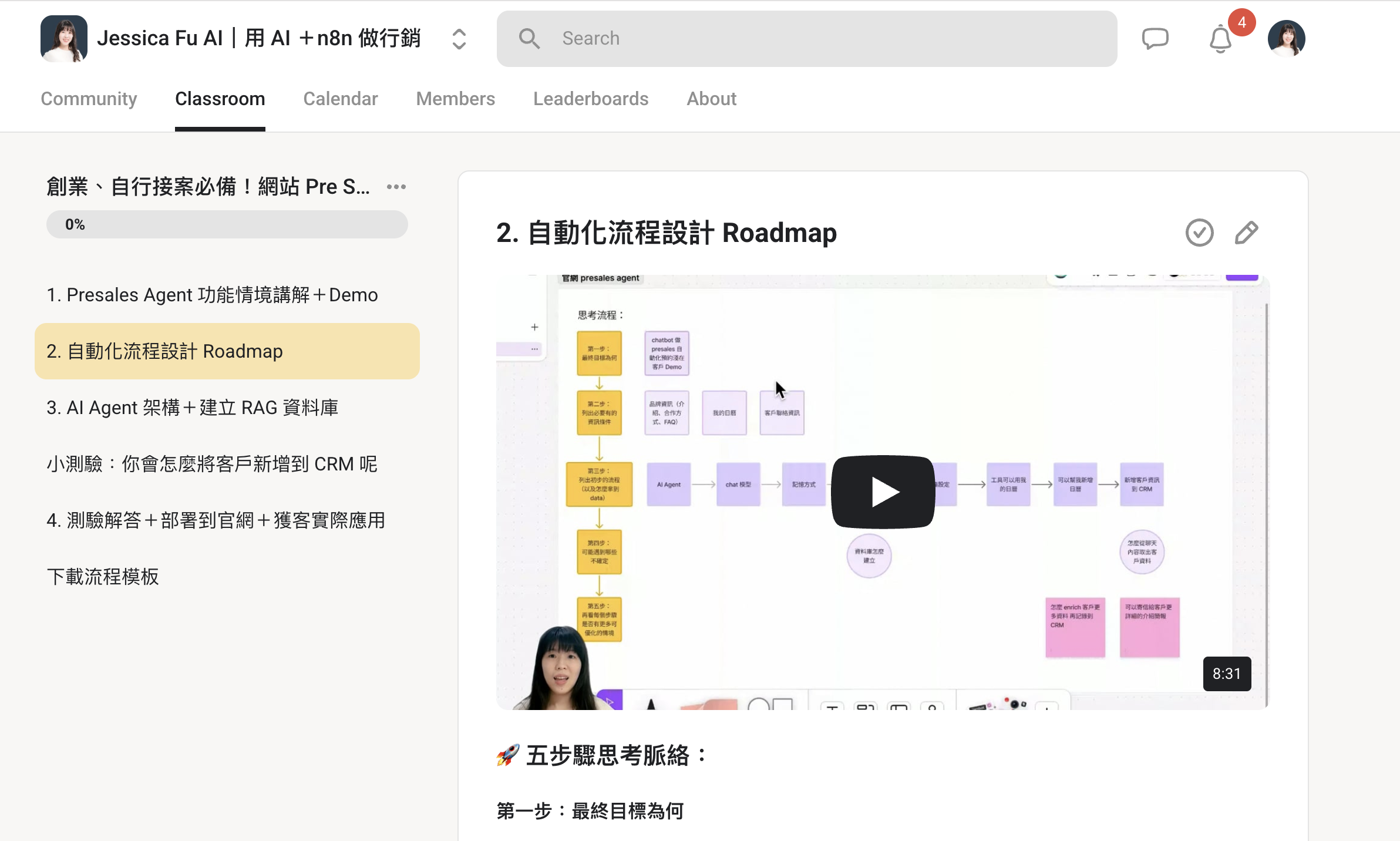The width and height of the screenshot is (1400, 841).
Task: Open lesson 3 AI Agent RAG
Action: (192, 408)
